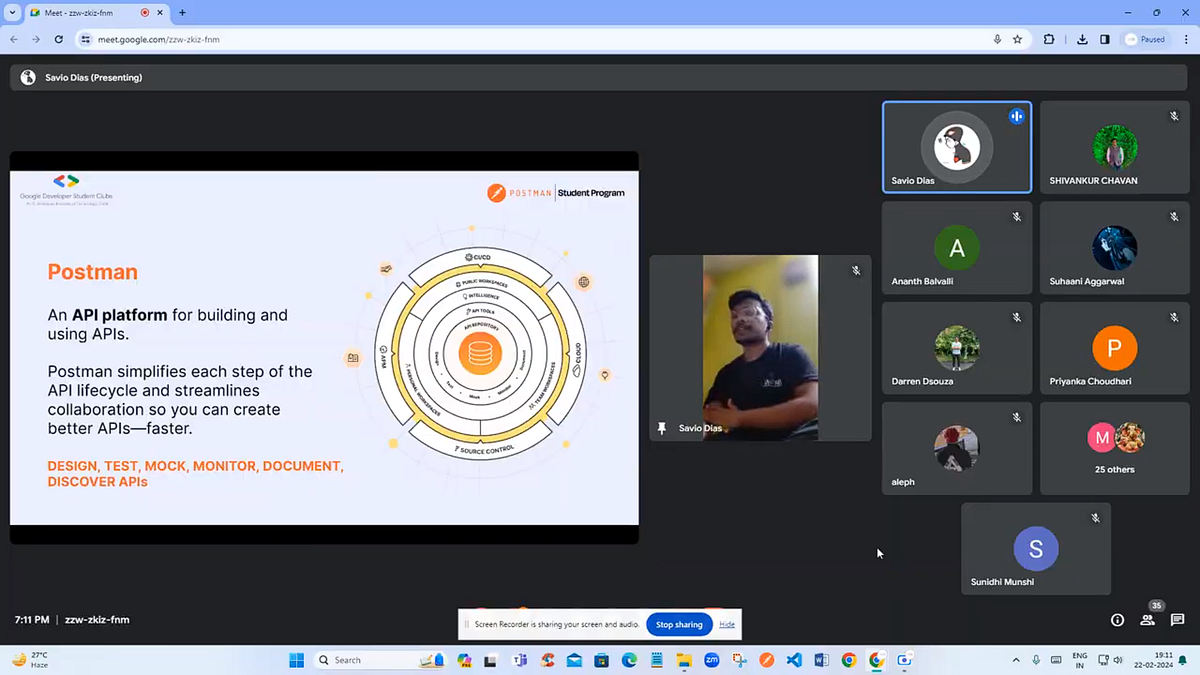Open the browser Downloads icon
Image resolution: width=1200 pixels, height=675 pixels.
point(1081,39)
